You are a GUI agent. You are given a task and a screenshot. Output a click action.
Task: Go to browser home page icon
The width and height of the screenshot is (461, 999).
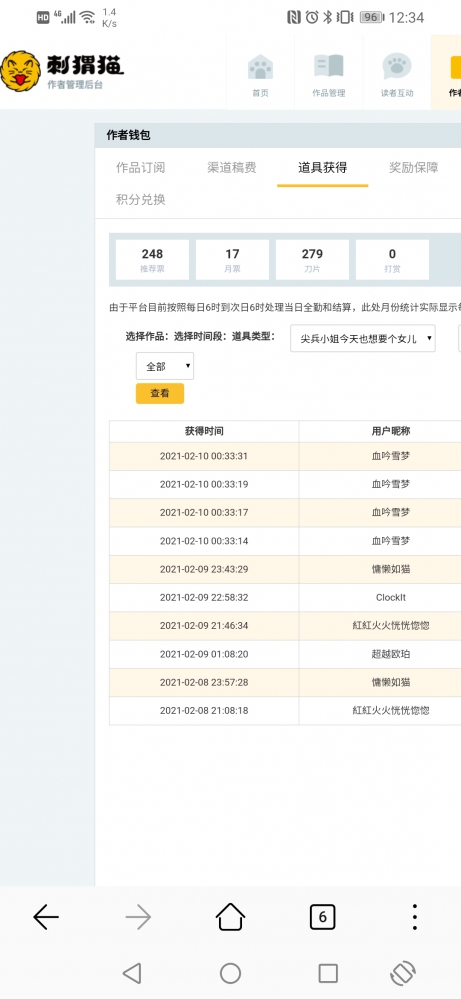(x=230, y=917)
